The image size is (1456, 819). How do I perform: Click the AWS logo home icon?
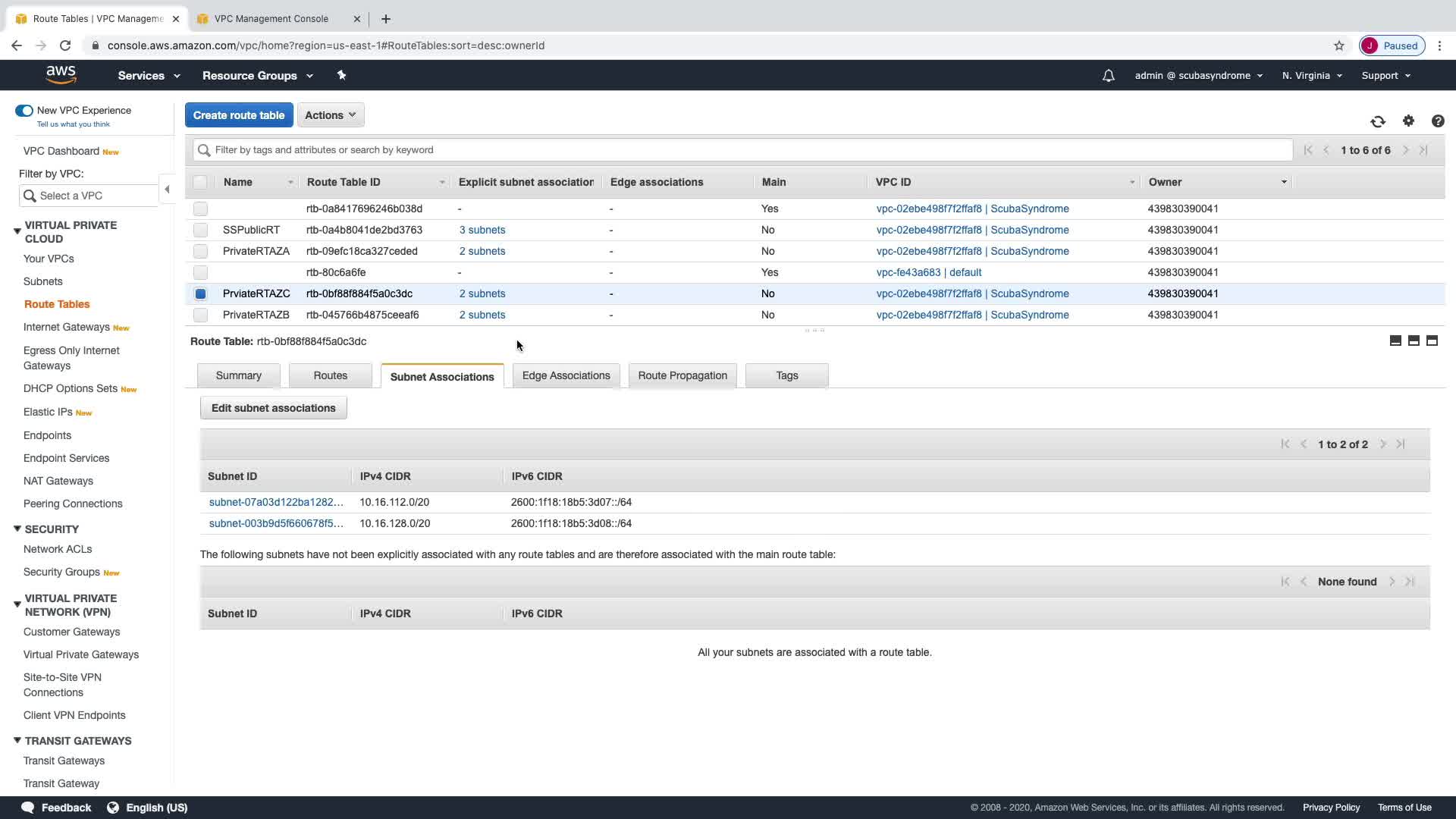coord(61,75)
